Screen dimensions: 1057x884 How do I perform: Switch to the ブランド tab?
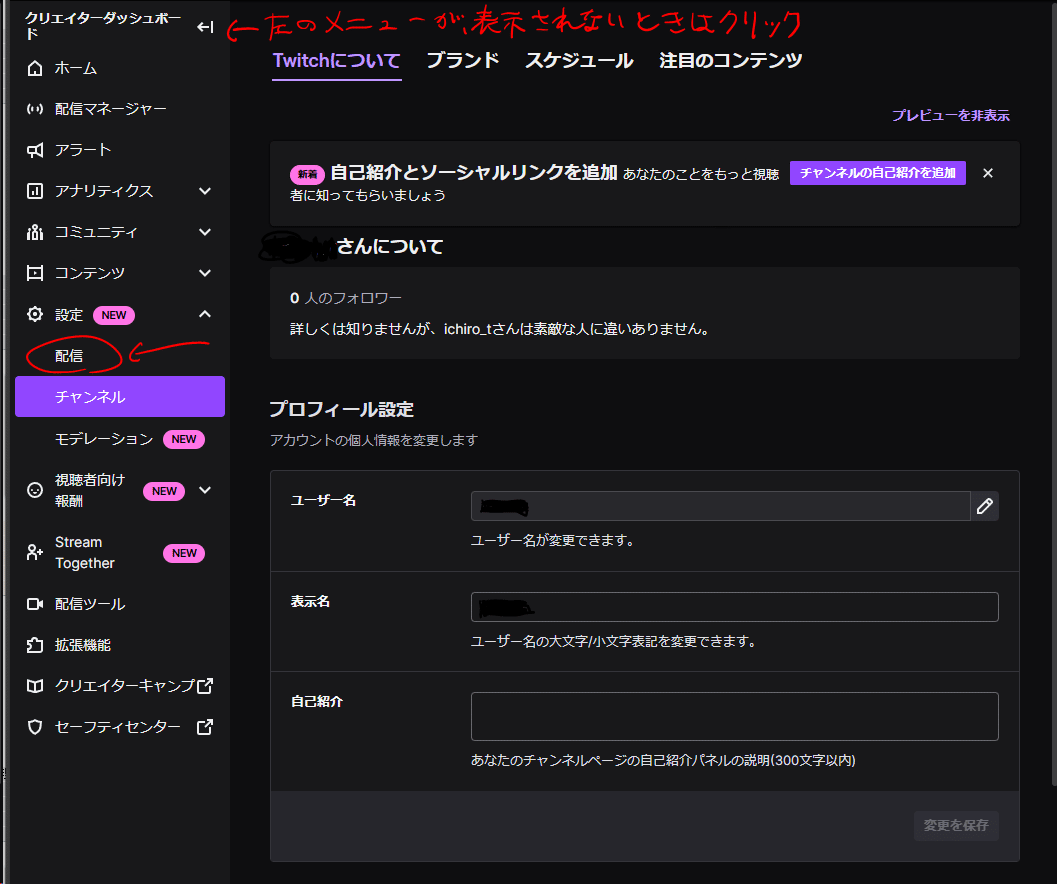coord(461,60)
